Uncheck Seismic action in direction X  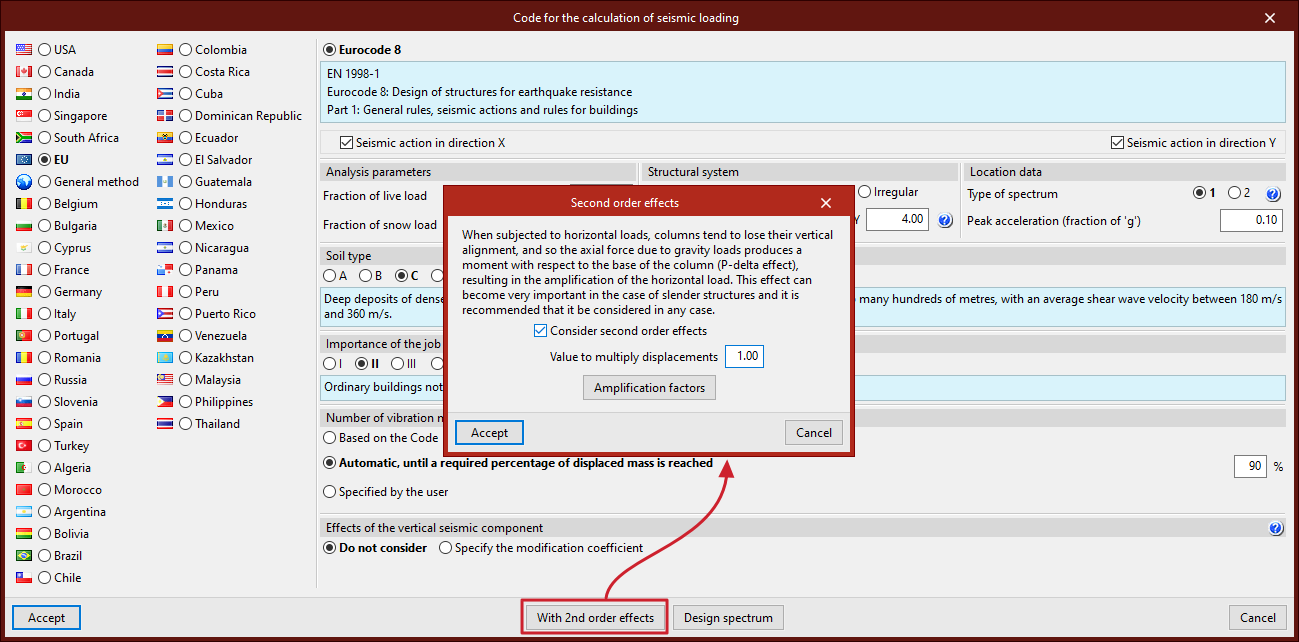click(x=347, y=143)
